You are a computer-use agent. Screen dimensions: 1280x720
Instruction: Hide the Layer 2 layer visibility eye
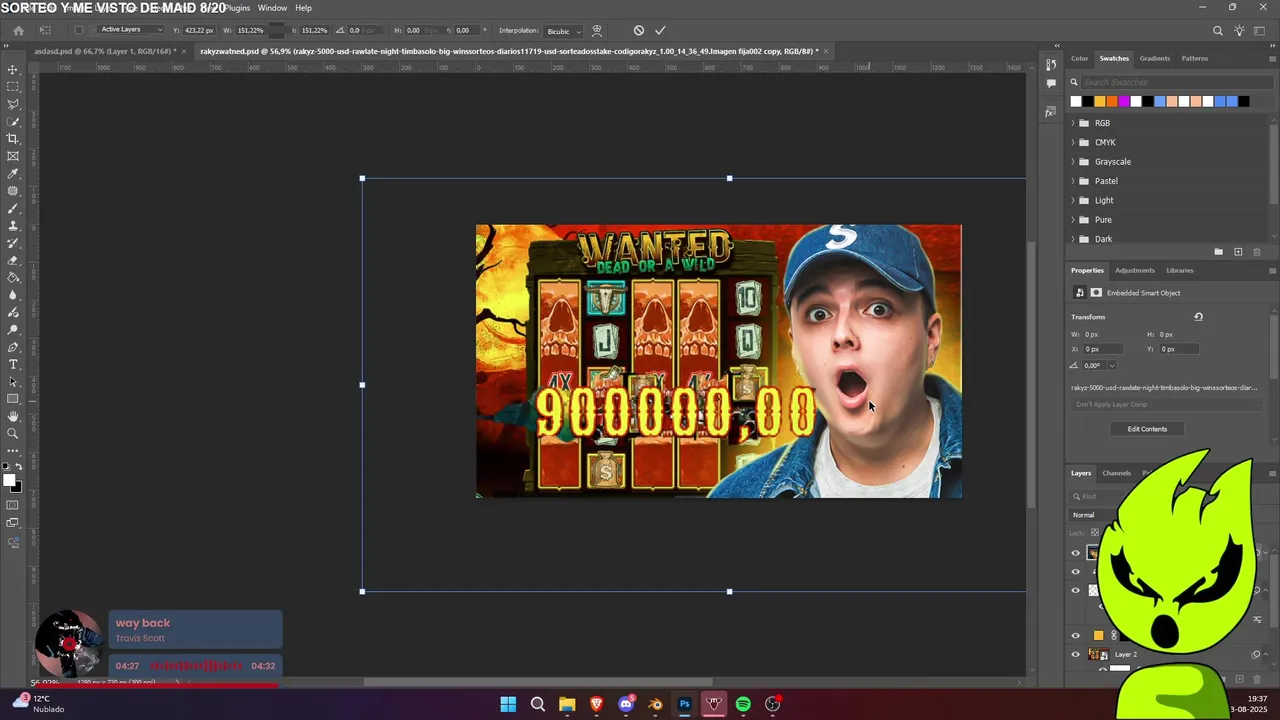point(1076,654)
